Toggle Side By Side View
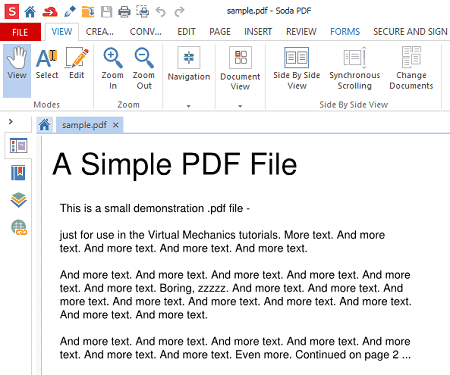The height and width of the screenshot is (375, 450). (x=297, y=69)
